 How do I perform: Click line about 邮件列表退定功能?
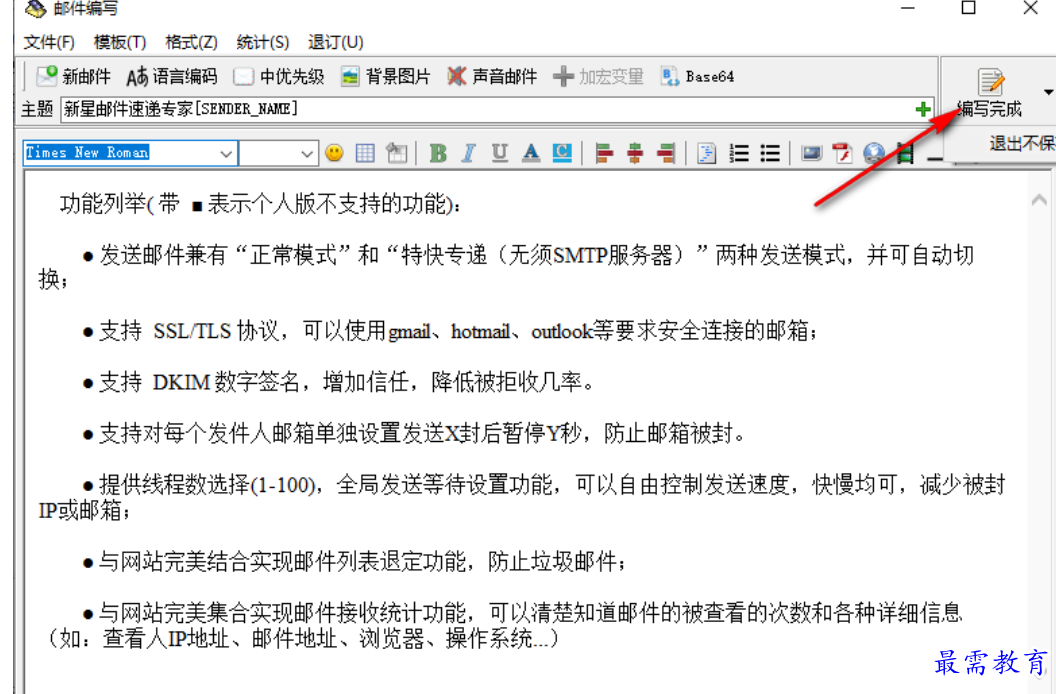click(x=354, y=561)
